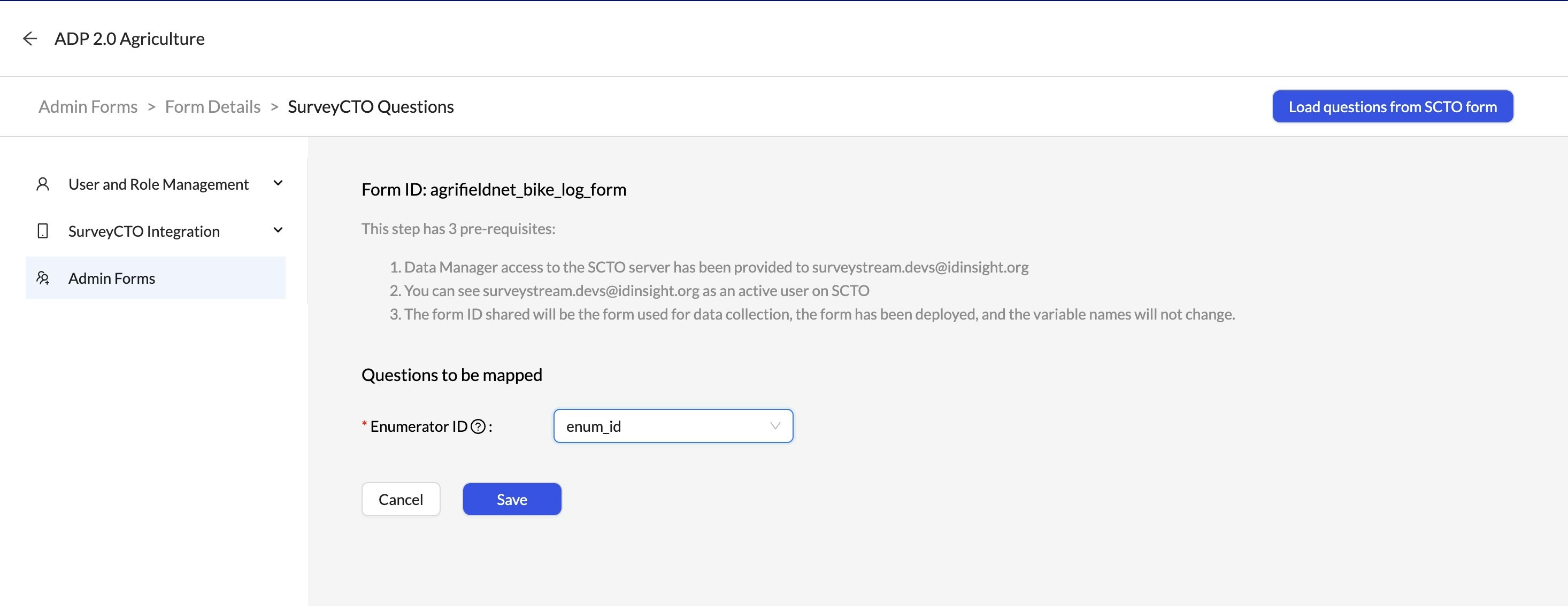Click the mobile device icon for SurveyCTO Integration
1568x606 pixels.
click(43, 231)
